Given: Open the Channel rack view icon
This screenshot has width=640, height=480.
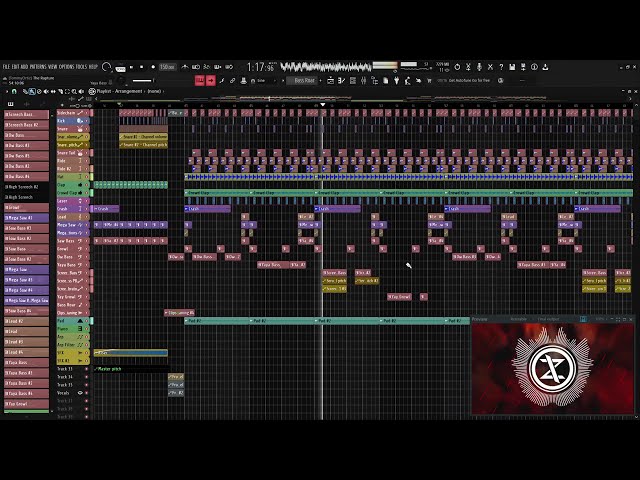Looking at the screenshot, I should click(x=353, y=81).
